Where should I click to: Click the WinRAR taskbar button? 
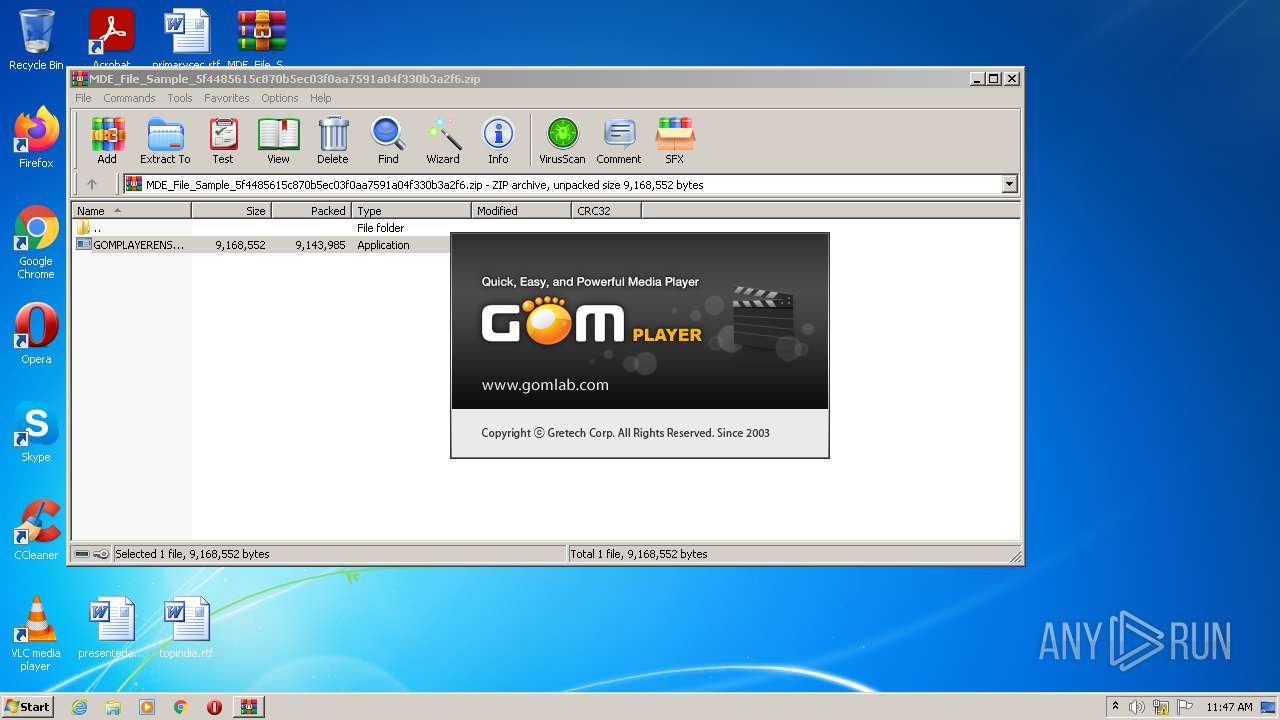[248, 707]
